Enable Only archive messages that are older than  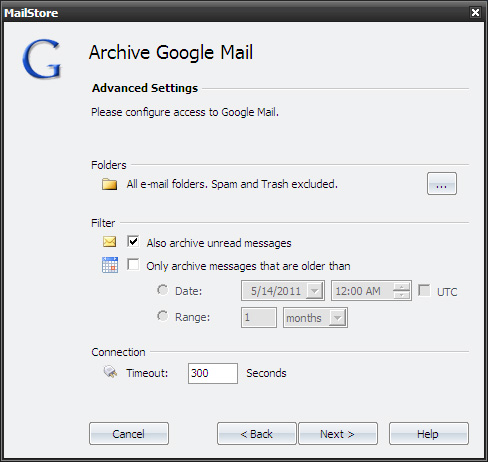pyautogui.click(x=133, y=265)
